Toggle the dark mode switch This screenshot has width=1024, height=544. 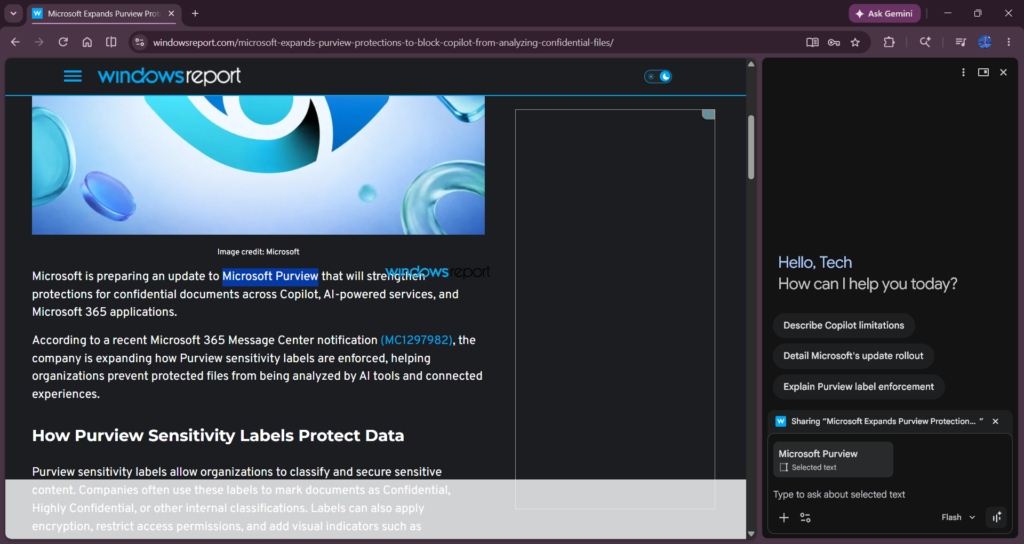pos(658,76)
